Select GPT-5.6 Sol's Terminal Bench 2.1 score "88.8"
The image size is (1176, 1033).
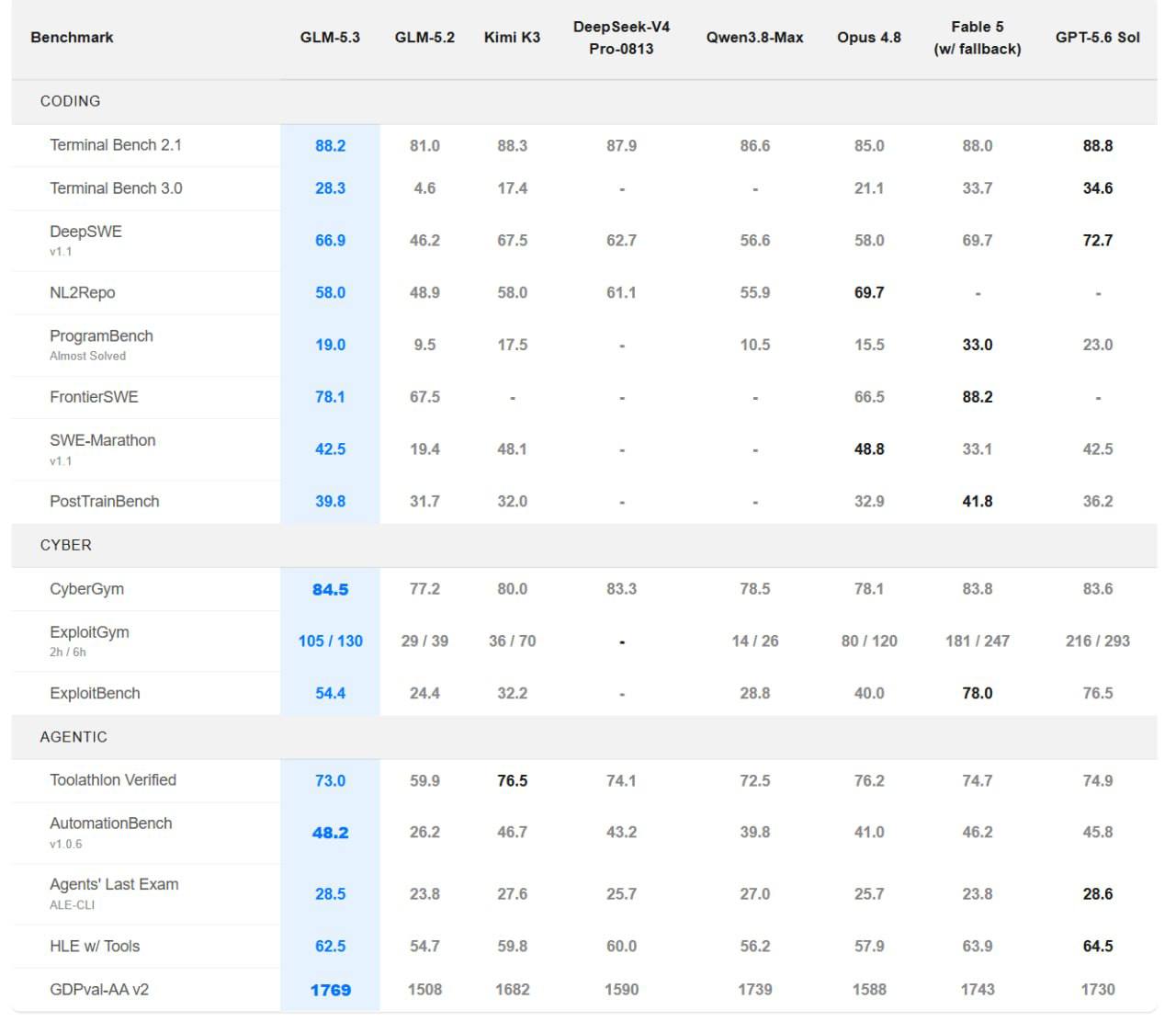click(x=1098, y=146)
